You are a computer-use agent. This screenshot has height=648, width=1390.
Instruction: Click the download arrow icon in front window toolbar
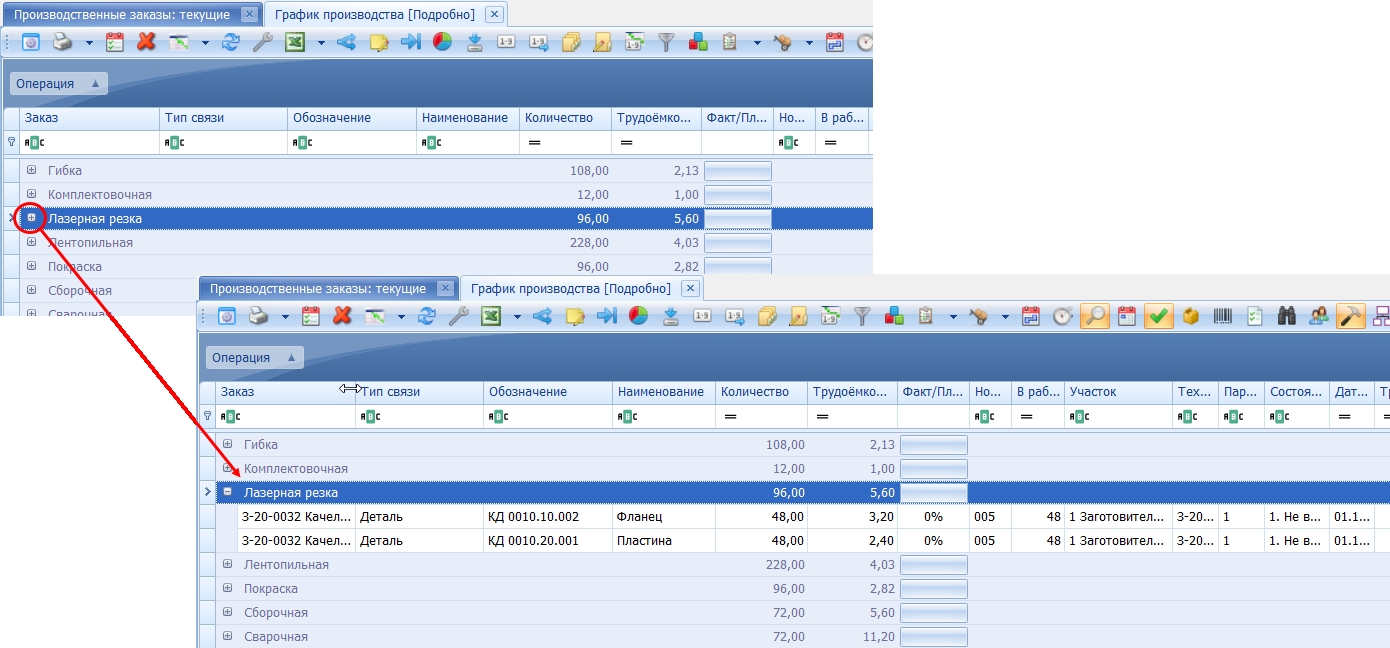[671, 316]
